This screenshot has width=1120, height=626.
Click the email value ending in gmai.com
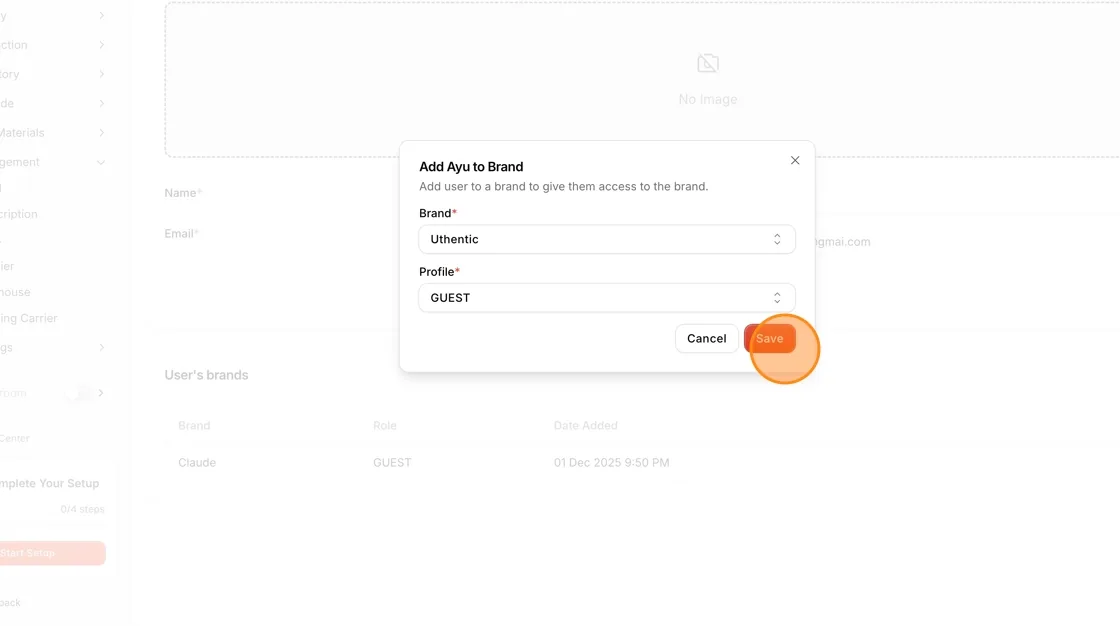[843, 242]
